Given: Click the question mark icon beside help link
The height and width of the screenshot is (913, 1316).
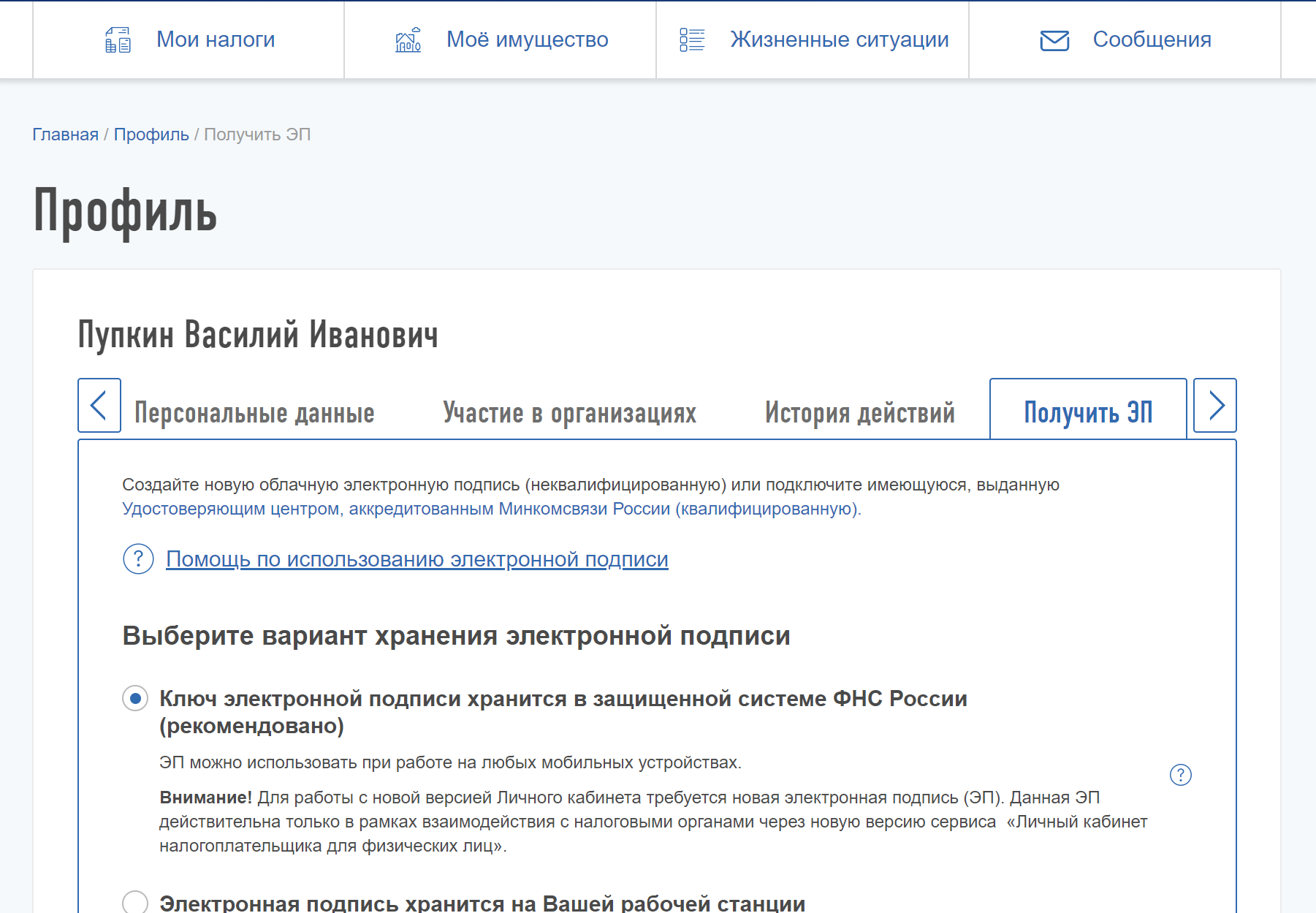Looking at the screenshot, I should coord(138,559).
